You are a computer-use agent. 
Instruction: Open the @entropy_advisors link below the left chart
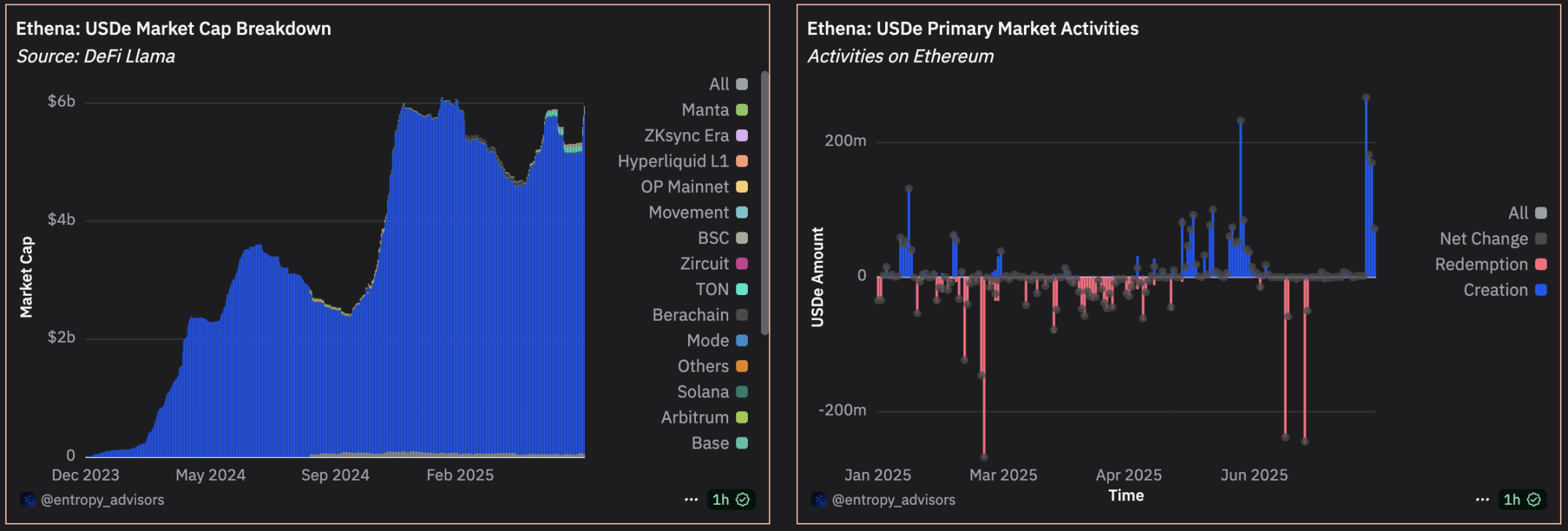[x=102, y=500]
